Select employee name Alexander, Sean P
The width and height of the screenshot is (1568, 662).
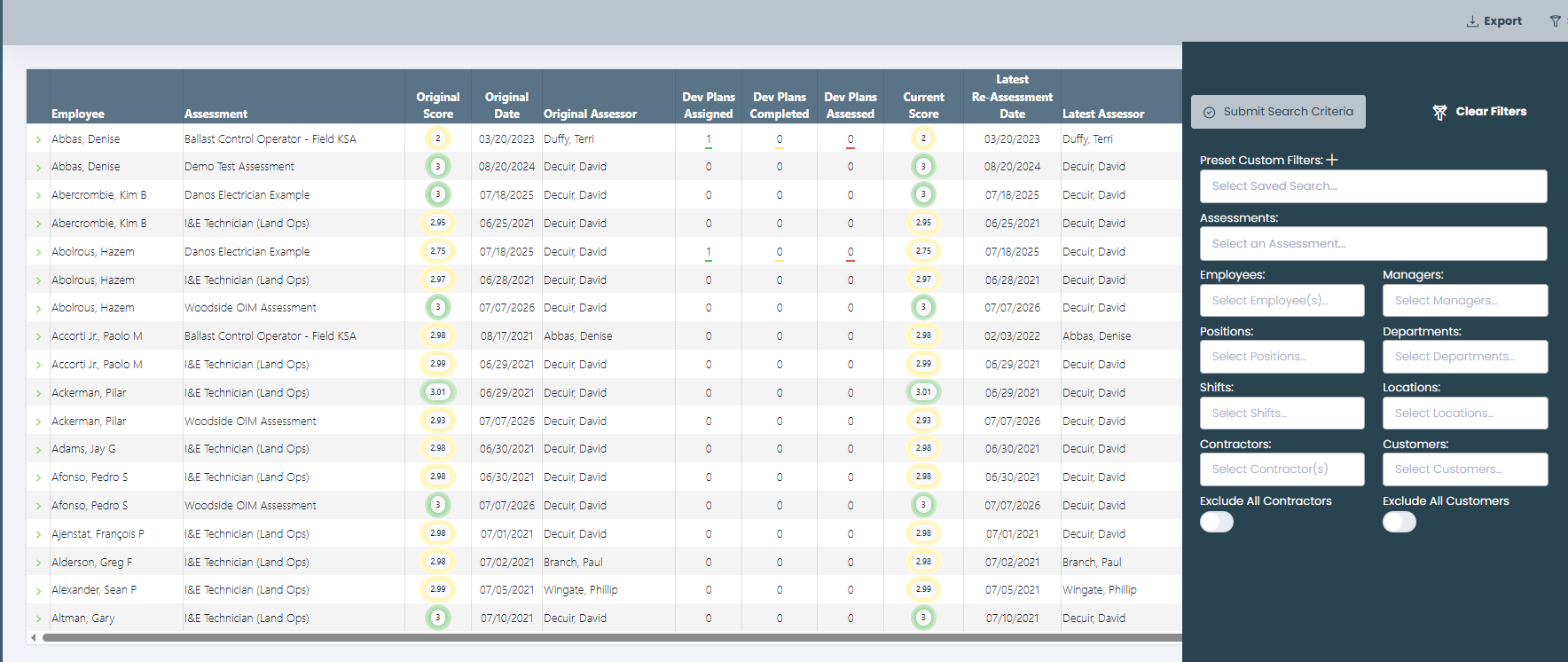94,590
